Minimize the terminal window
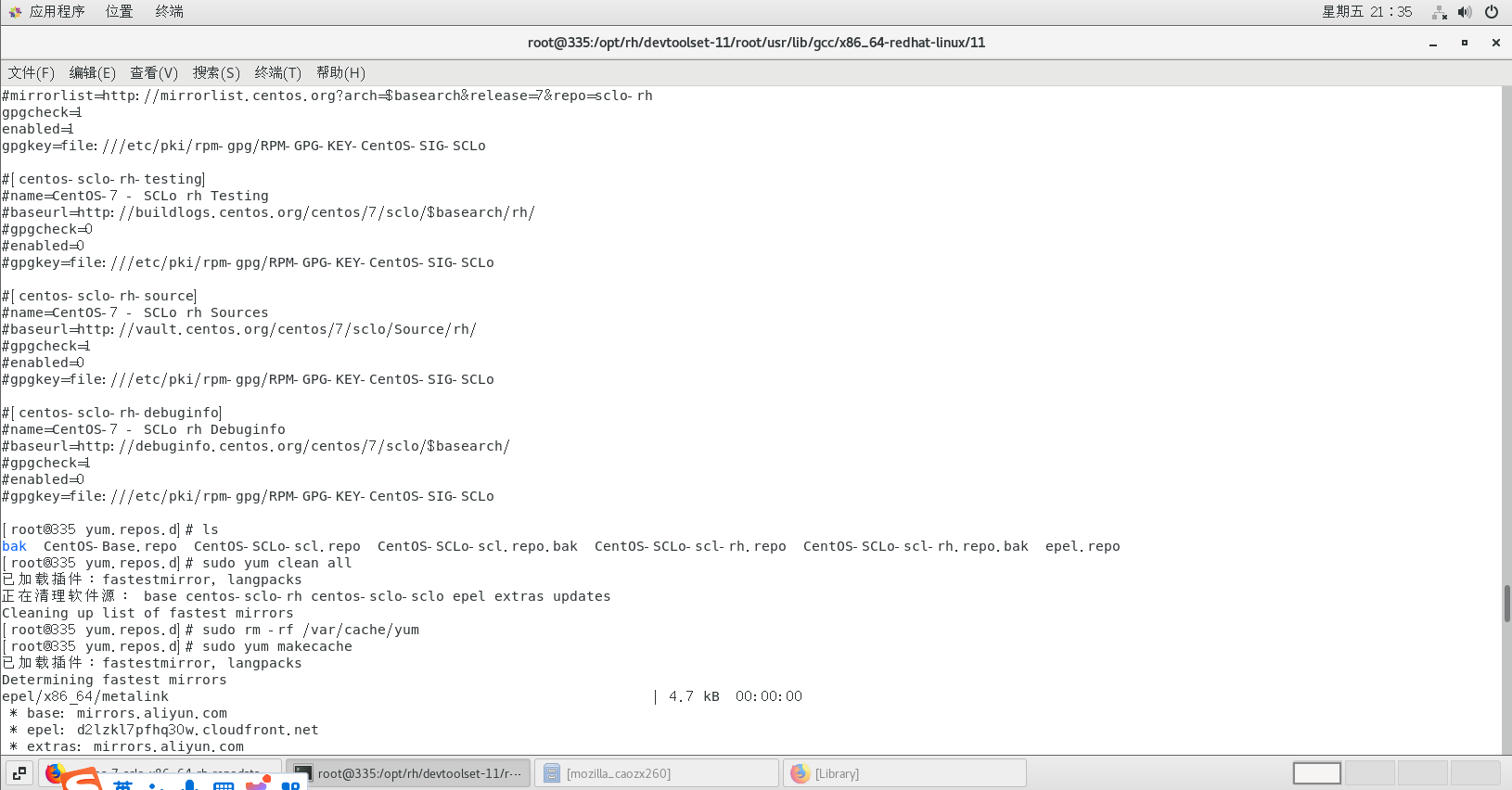The image size is (1512, 790). click(1433, 43)
